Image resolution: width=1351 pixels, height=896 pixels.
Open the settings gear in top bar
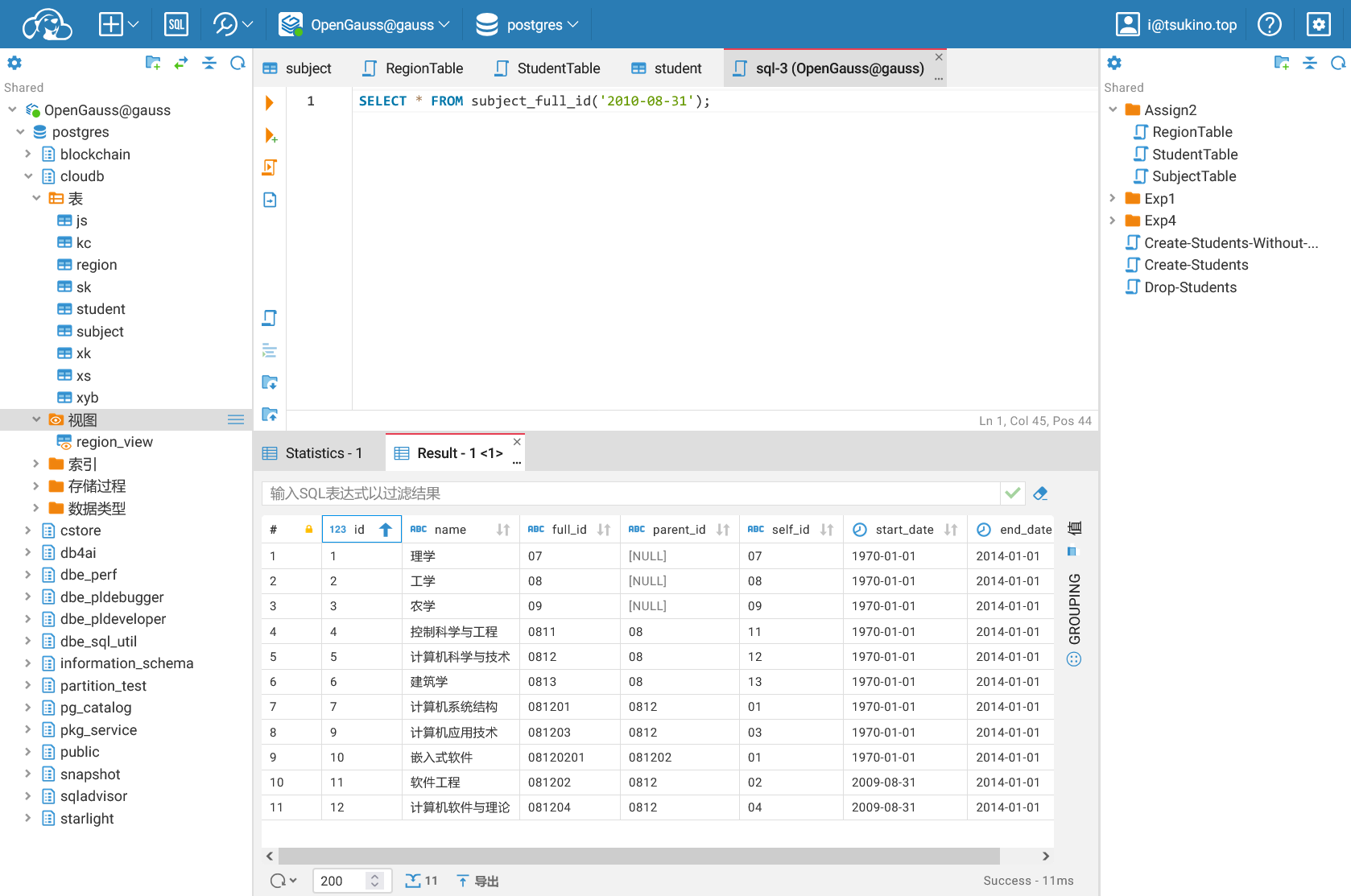click(x=1318, y=25)
